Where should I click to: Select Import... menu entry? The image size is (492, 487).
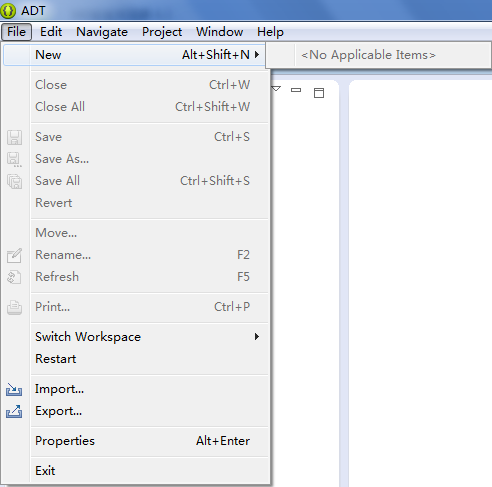tap(136, 389)
